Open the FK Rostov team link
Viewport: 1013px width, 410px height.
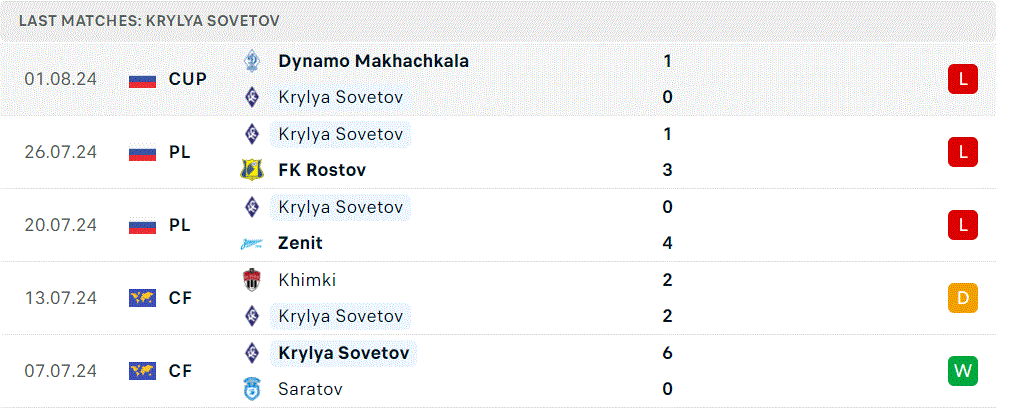(322, 170)
